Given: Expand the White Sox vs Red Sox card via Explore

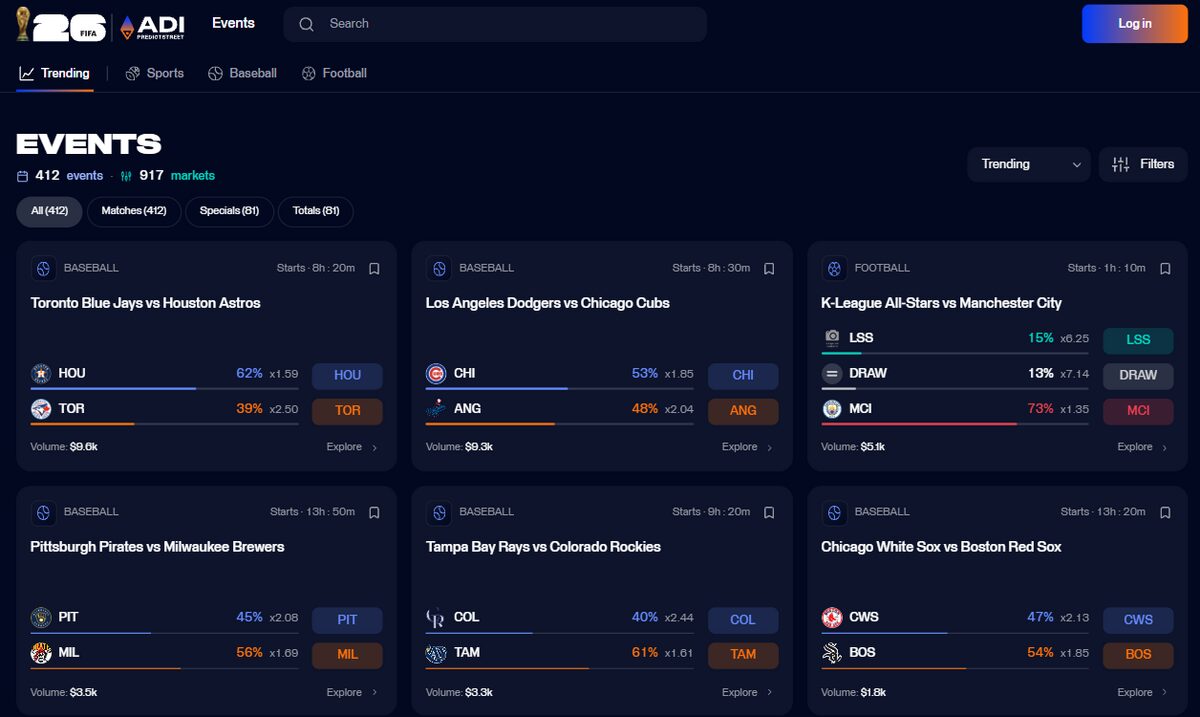Looking at the screenshot, I should pyautogui.click(x=1143, y=692).
